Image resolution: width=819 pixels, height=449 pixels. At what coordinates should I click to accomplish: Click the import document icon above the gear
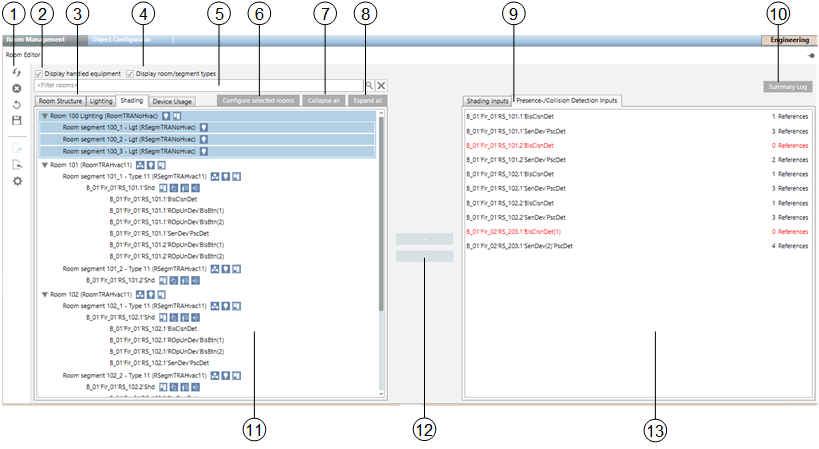(16, 165)
